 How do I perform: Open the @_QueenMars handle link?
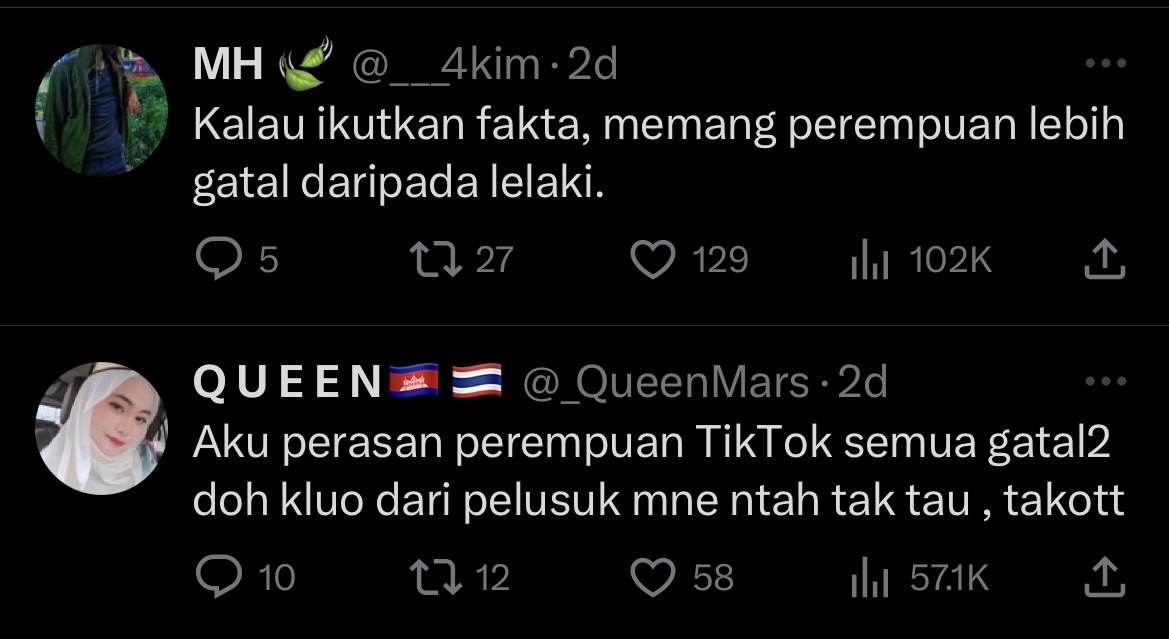click(666, 382)
